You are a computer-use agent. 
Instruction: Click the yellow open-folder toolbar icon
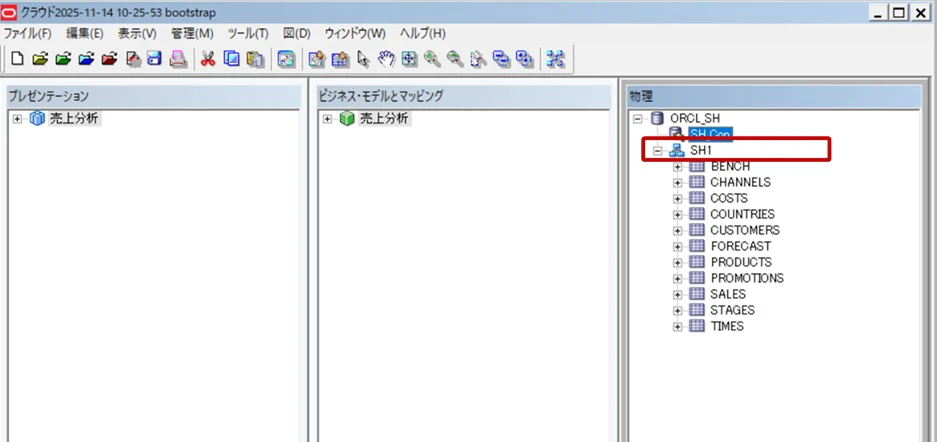[40, 59]
